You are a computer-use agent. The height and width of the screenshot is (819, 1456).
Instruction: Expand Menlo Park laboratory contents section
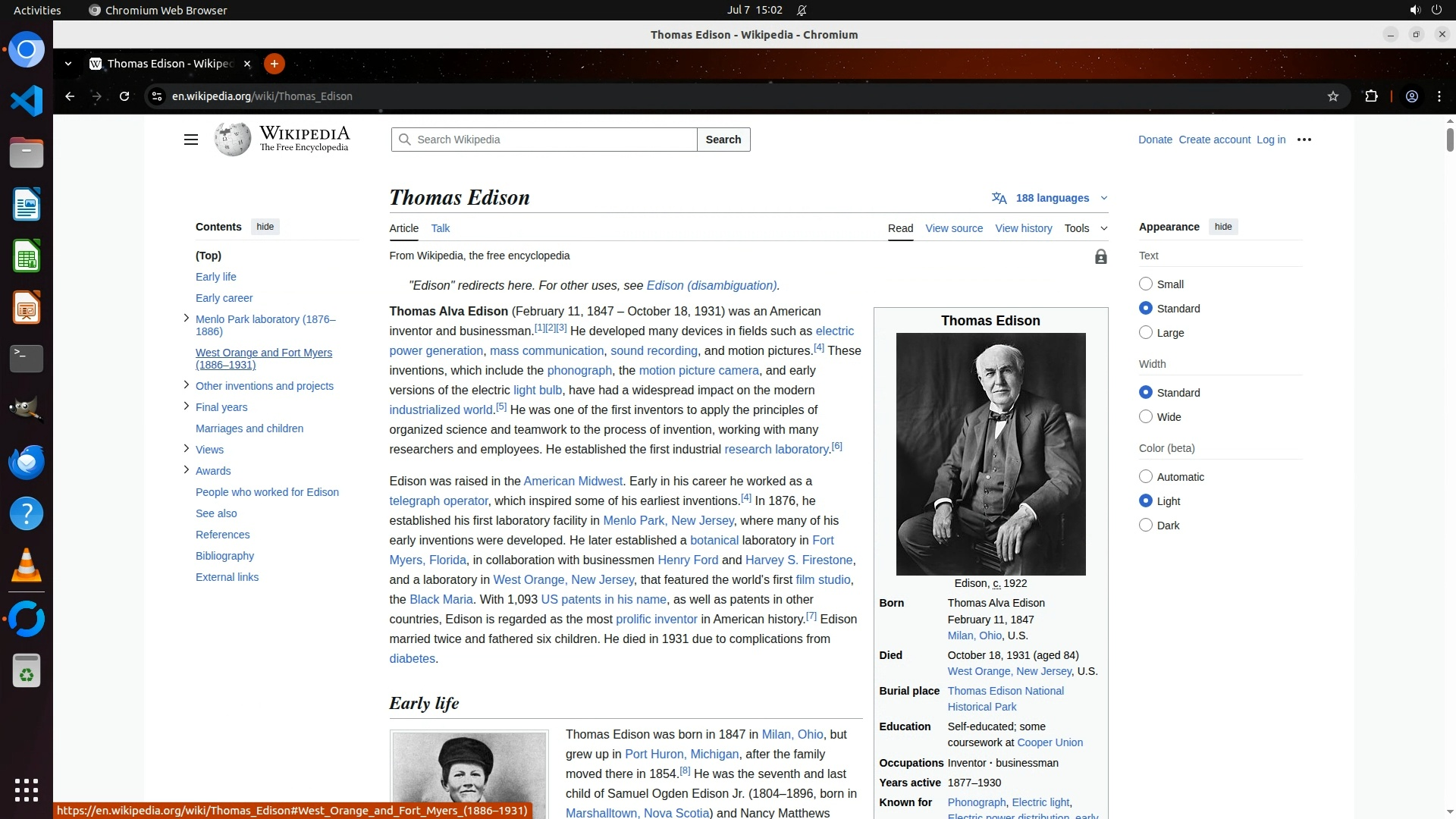tap(186, 318)
